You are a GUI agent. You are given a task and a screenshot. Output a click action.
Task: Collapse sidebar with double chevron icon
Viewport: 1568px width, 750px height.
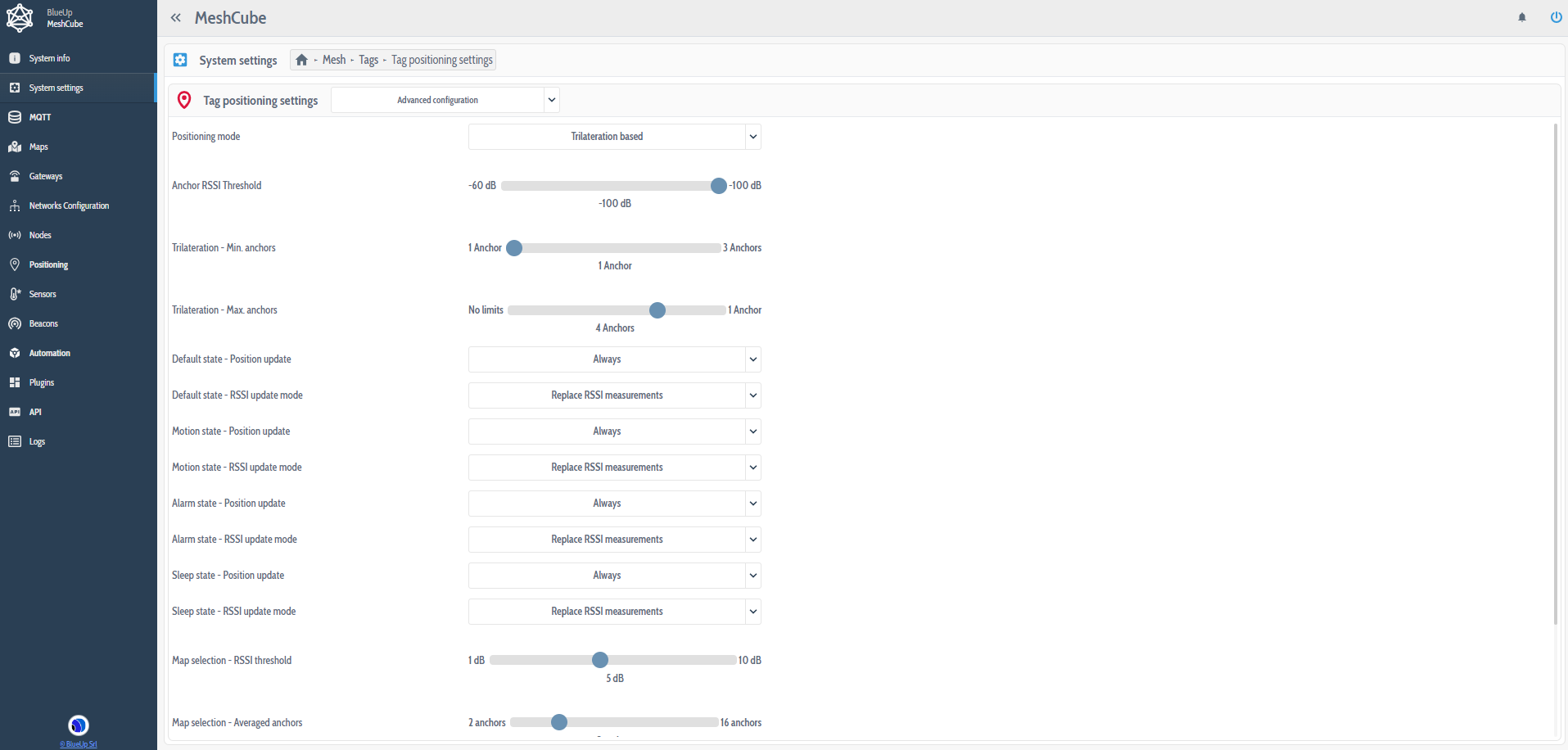(x=176, y=18)
